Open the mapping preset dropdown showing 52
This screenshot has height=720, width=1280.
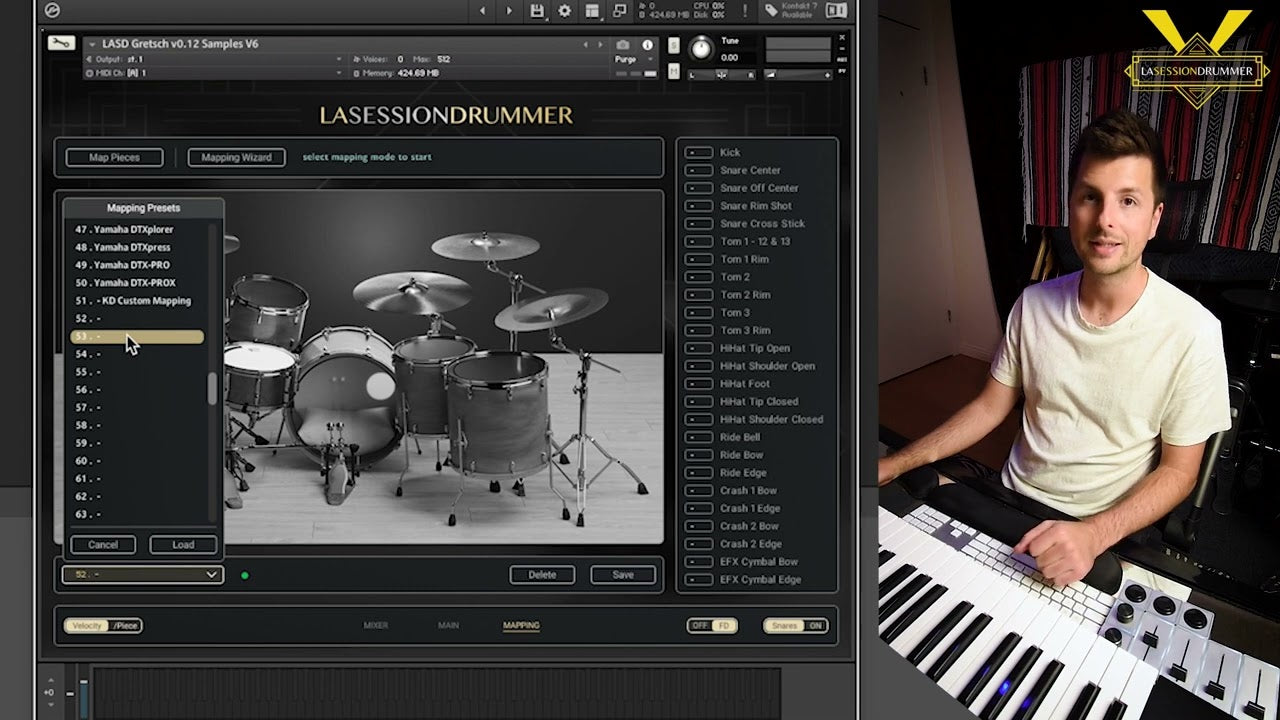coord(141,575)
